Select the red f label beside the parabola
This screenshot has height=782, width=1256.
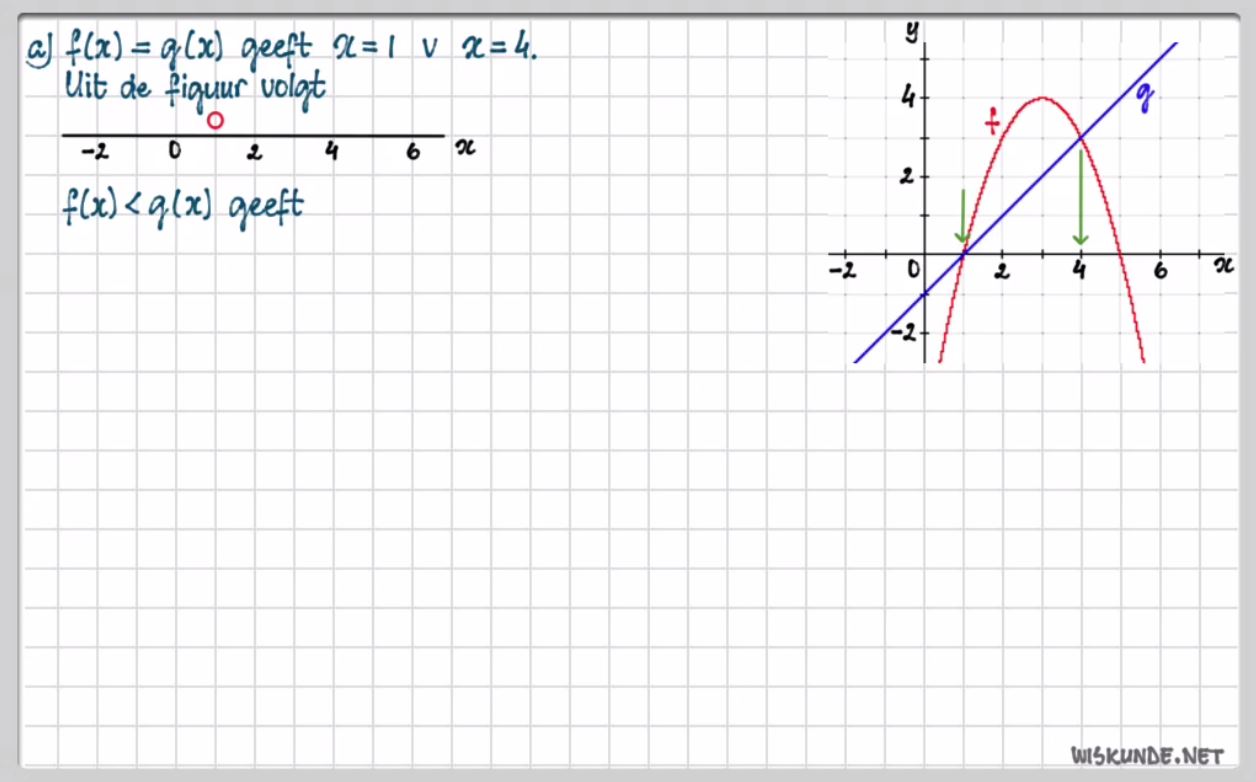tap(992, 122)
